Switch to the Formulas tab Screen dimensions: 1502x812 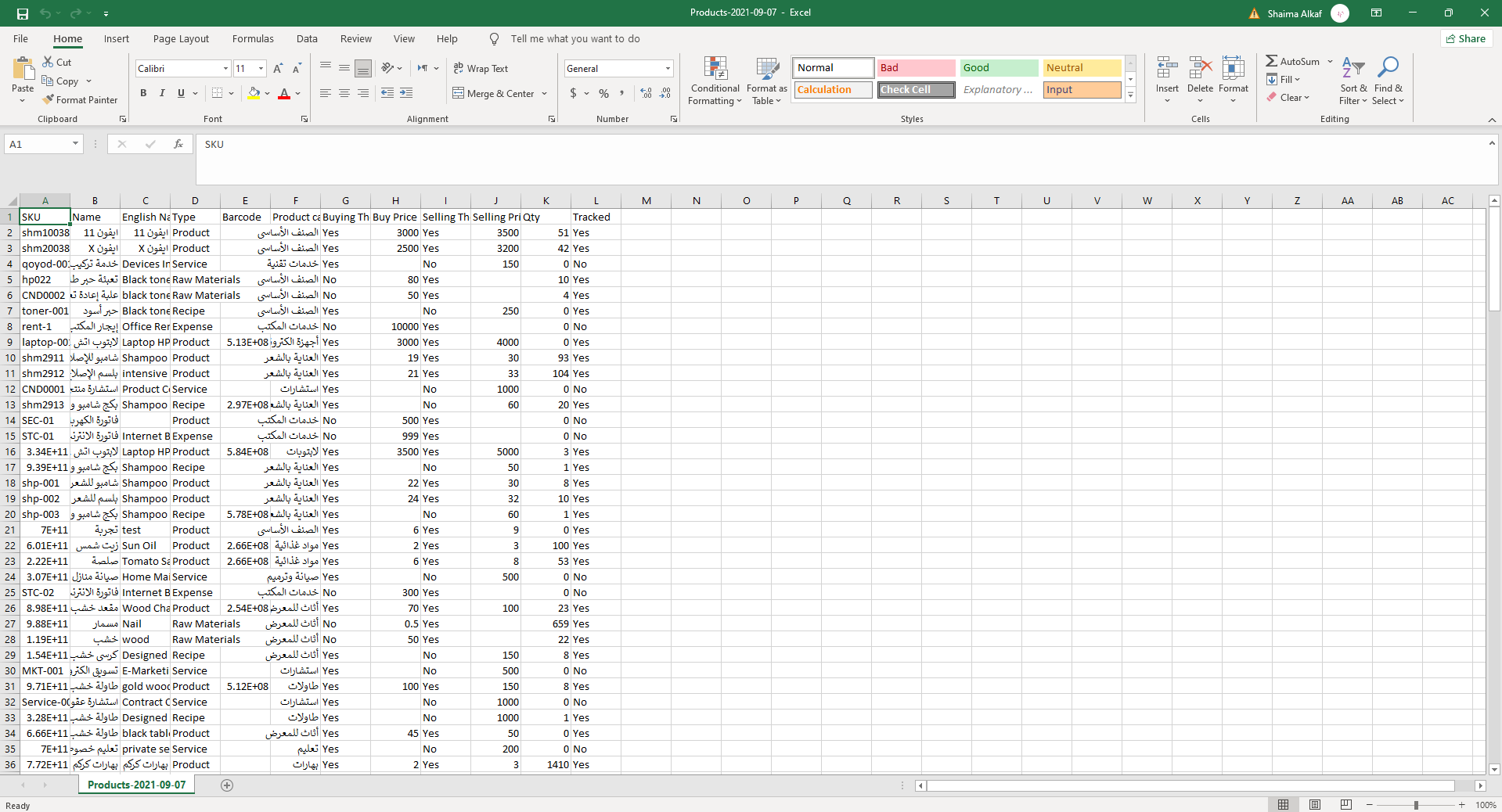(x=253, y=39)
